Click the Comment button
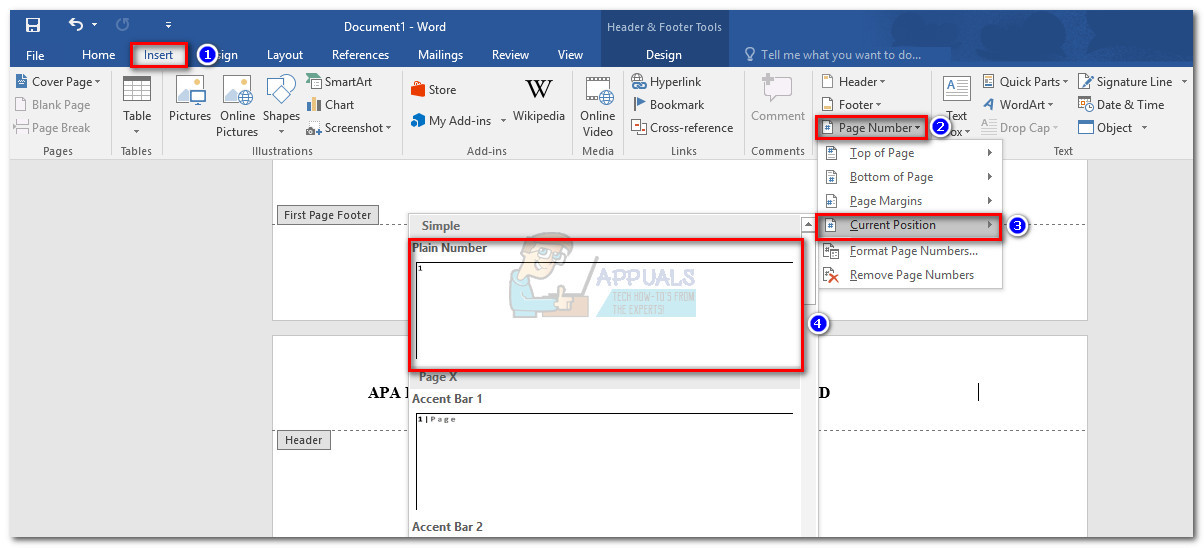Screen dimensions: 1204x548 [x=778, y=99]
